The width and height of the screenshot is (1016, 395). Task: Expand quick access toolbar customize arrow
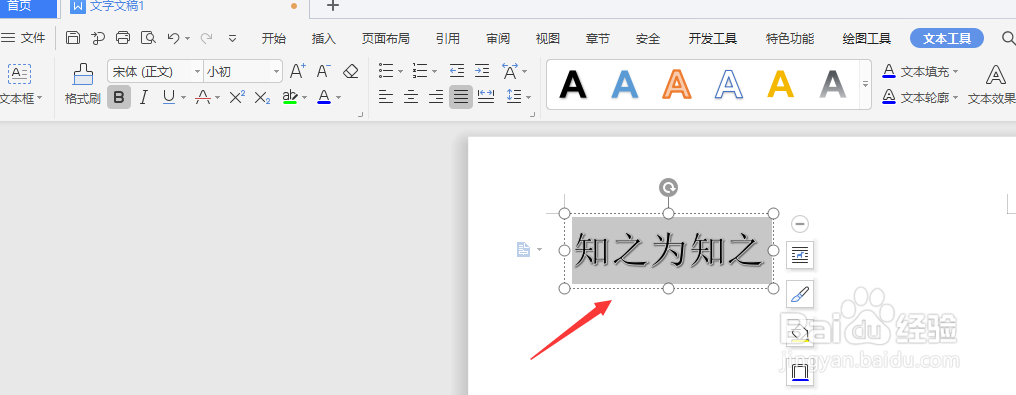[233, 38]
